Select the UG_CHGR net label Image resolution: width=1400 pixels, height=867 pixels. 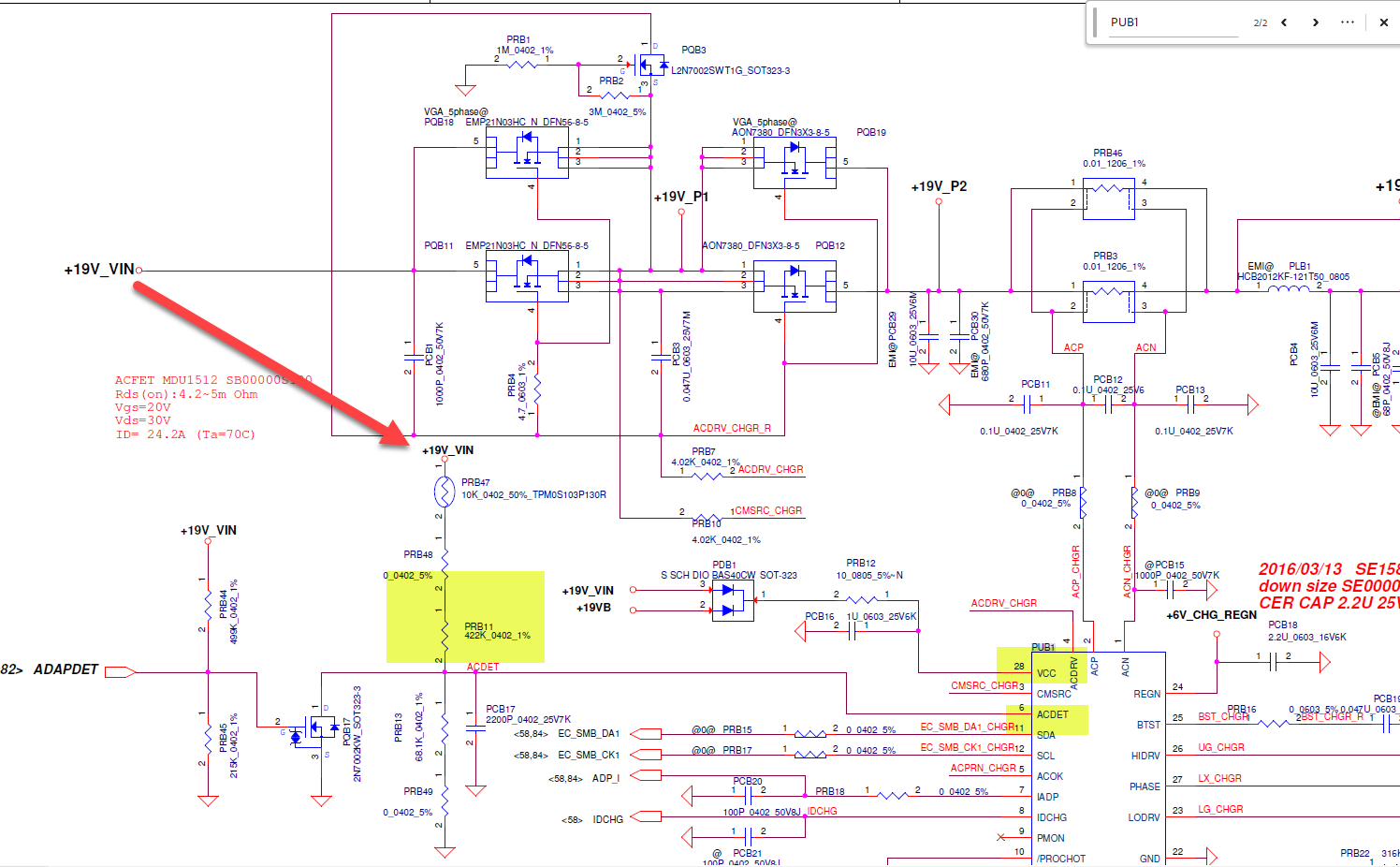pos(1221,747)
